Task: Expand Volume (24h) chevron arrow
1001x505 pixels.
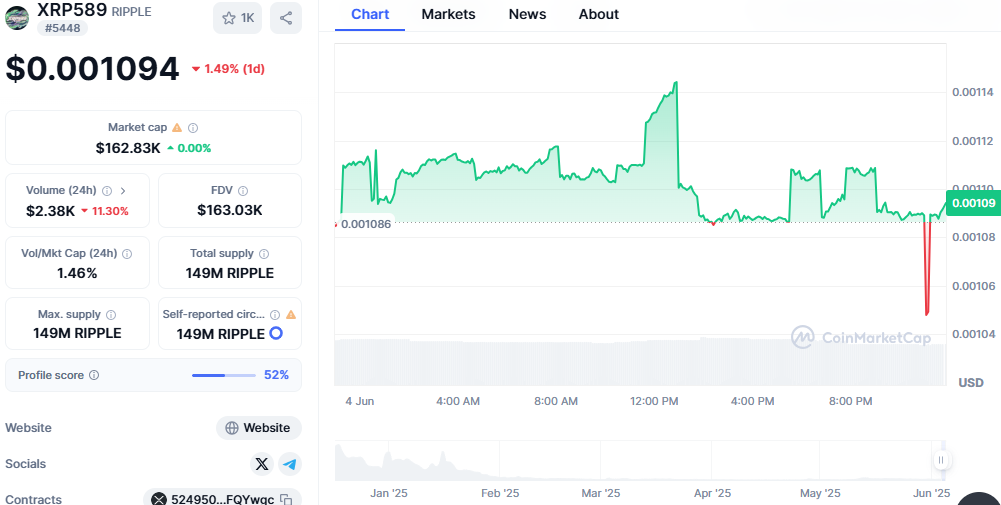Action: pos(123,190)
